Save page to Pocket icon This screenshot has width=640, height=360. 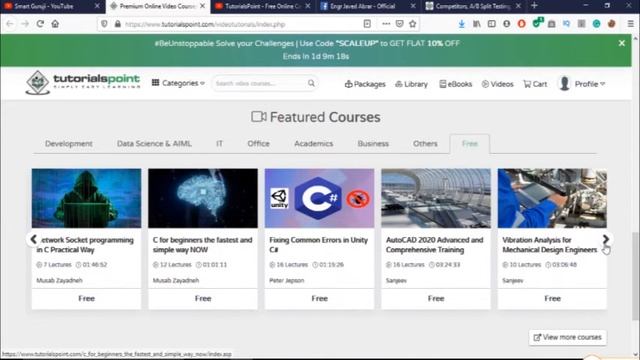click(x=400, y=24)
